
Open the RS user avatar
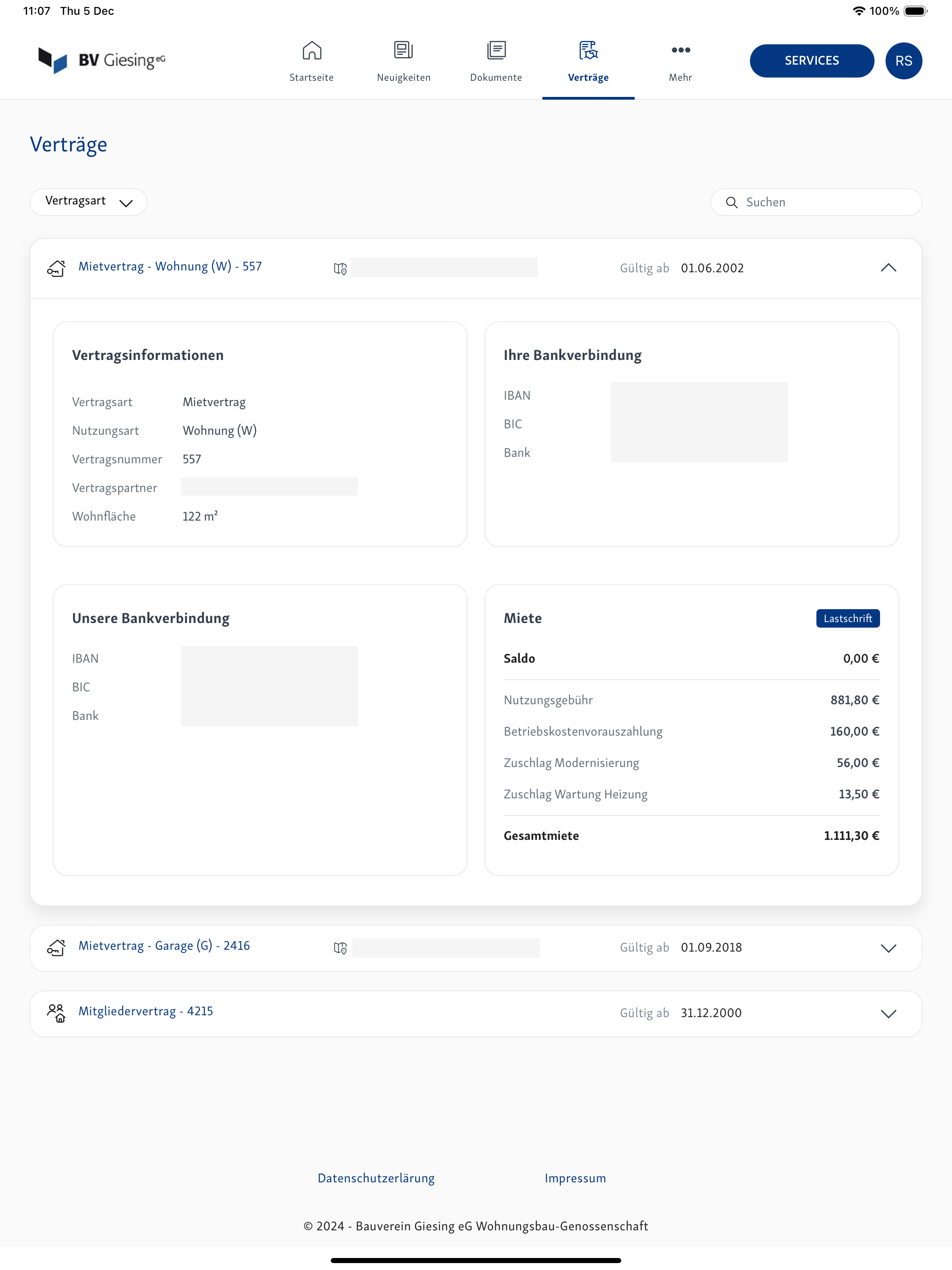coord(903,61)
